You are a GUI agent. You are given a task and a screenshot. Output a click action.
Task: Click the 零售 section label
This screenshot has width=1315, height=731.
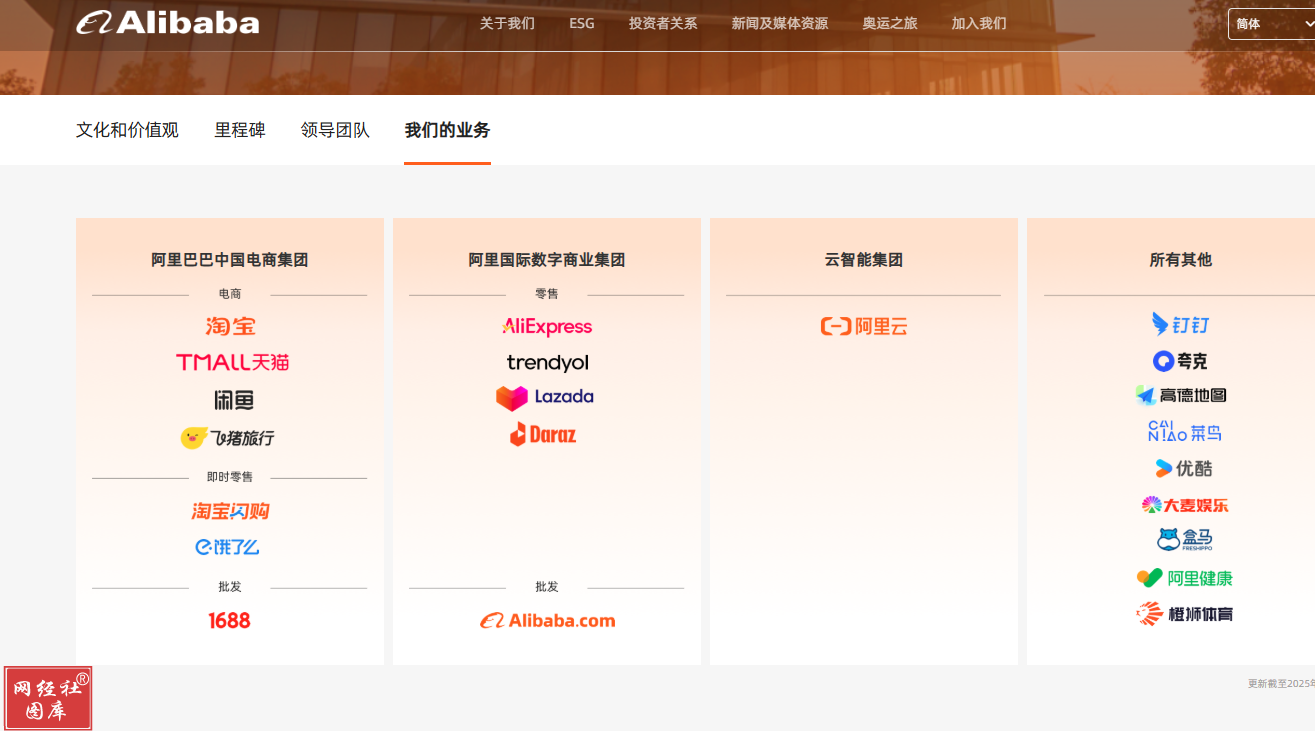tap(547, 294)
